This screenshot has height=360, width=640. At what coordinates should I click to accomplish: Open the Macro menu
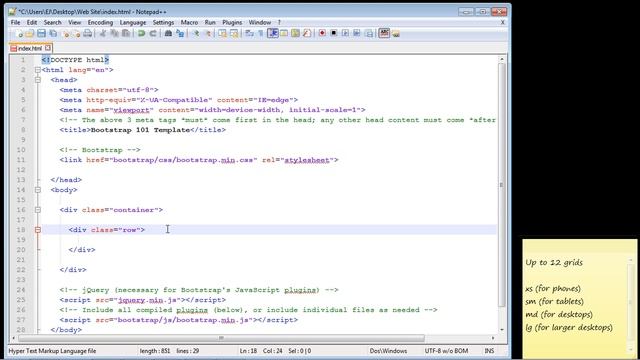tap(189, 22)
